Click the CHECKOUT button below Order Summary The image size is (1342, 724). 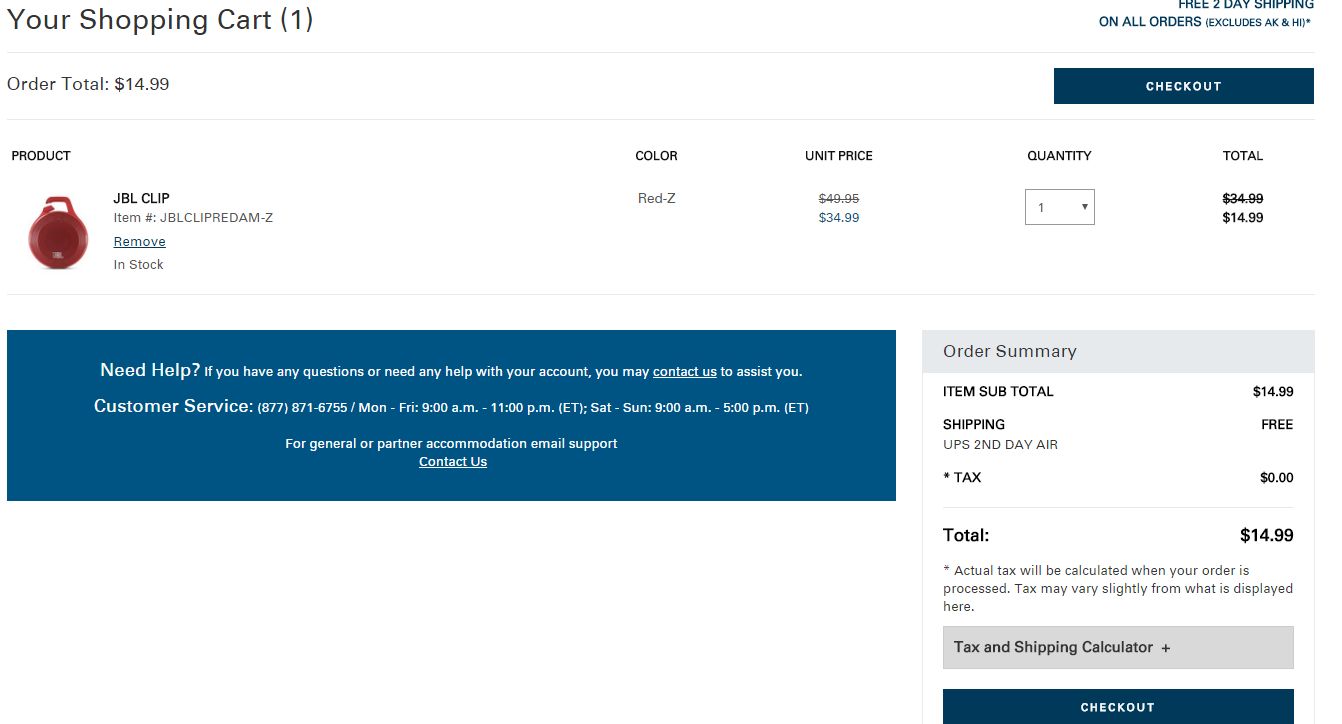coord(1117,706)
